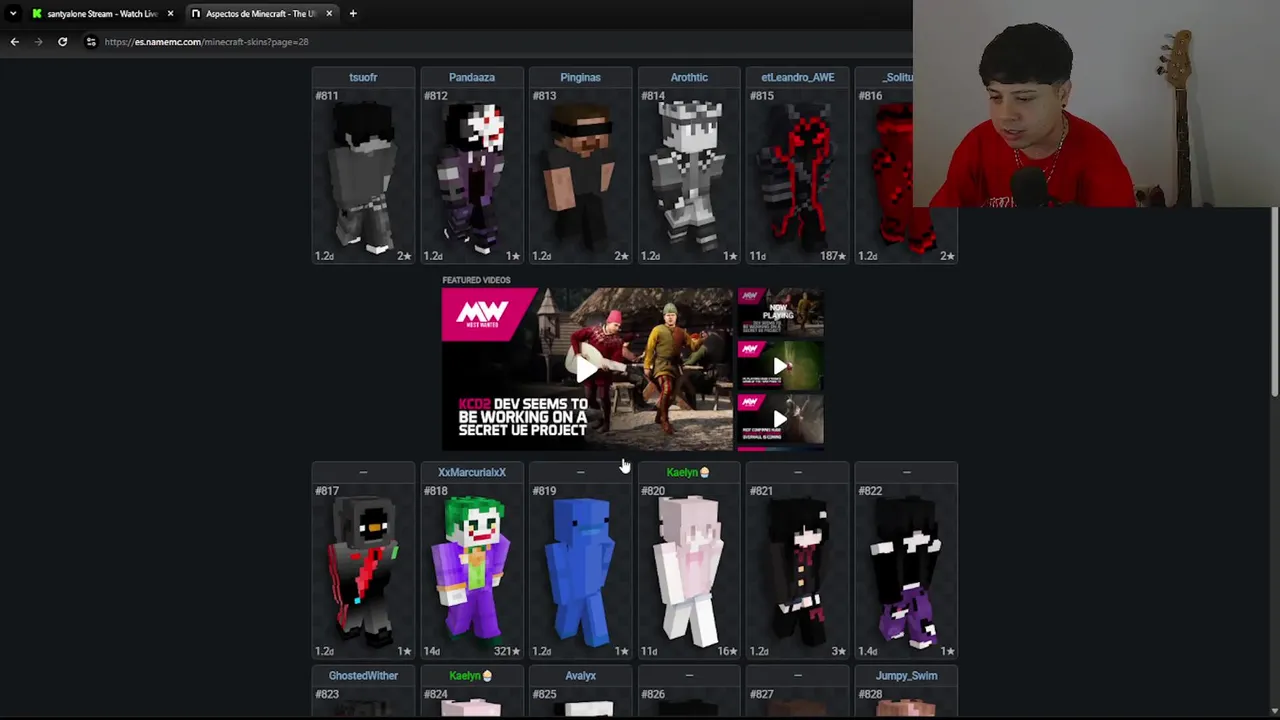This screenshot has width=1280, height=720.
Task: Click the 14d age label on #818
Action: [x=431, y=651]
